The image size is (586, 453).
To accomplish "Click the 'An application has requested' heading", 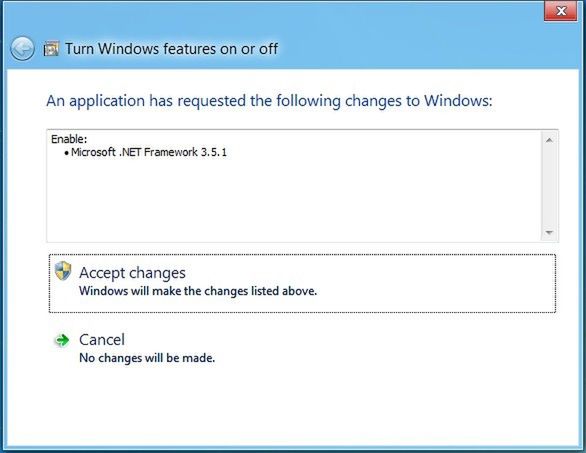I will tap(269, 101).
